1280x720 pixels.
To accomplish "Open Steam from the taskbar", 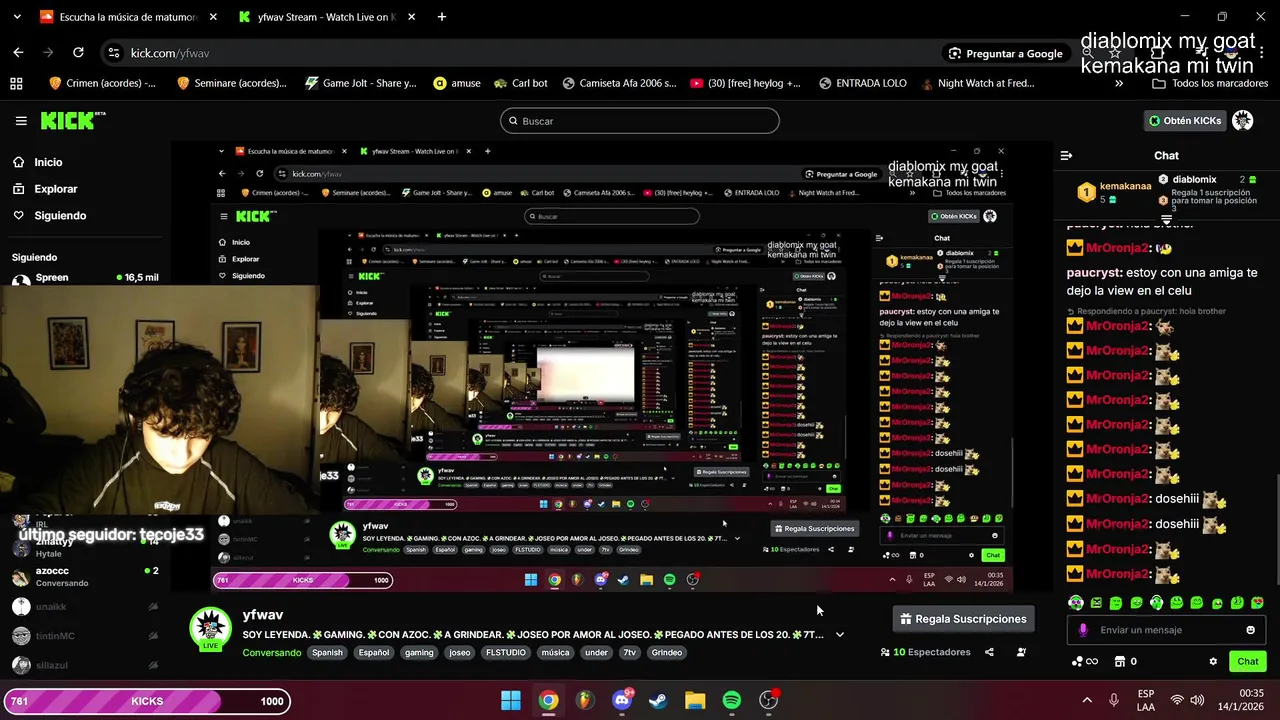I will pos(658,701).
